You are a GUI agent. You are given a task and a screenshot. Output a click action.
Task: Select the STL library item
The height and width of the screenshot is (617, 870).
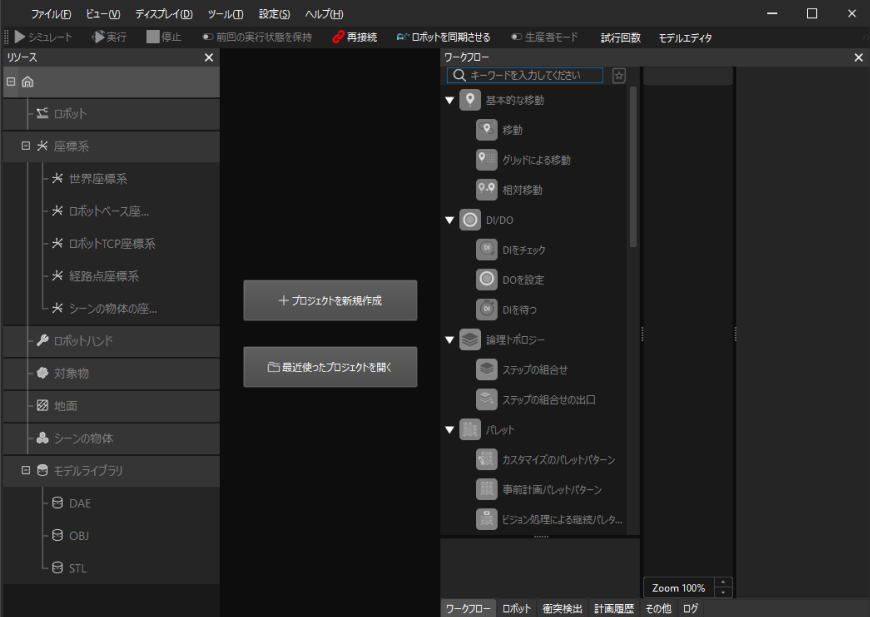(78, 568)
